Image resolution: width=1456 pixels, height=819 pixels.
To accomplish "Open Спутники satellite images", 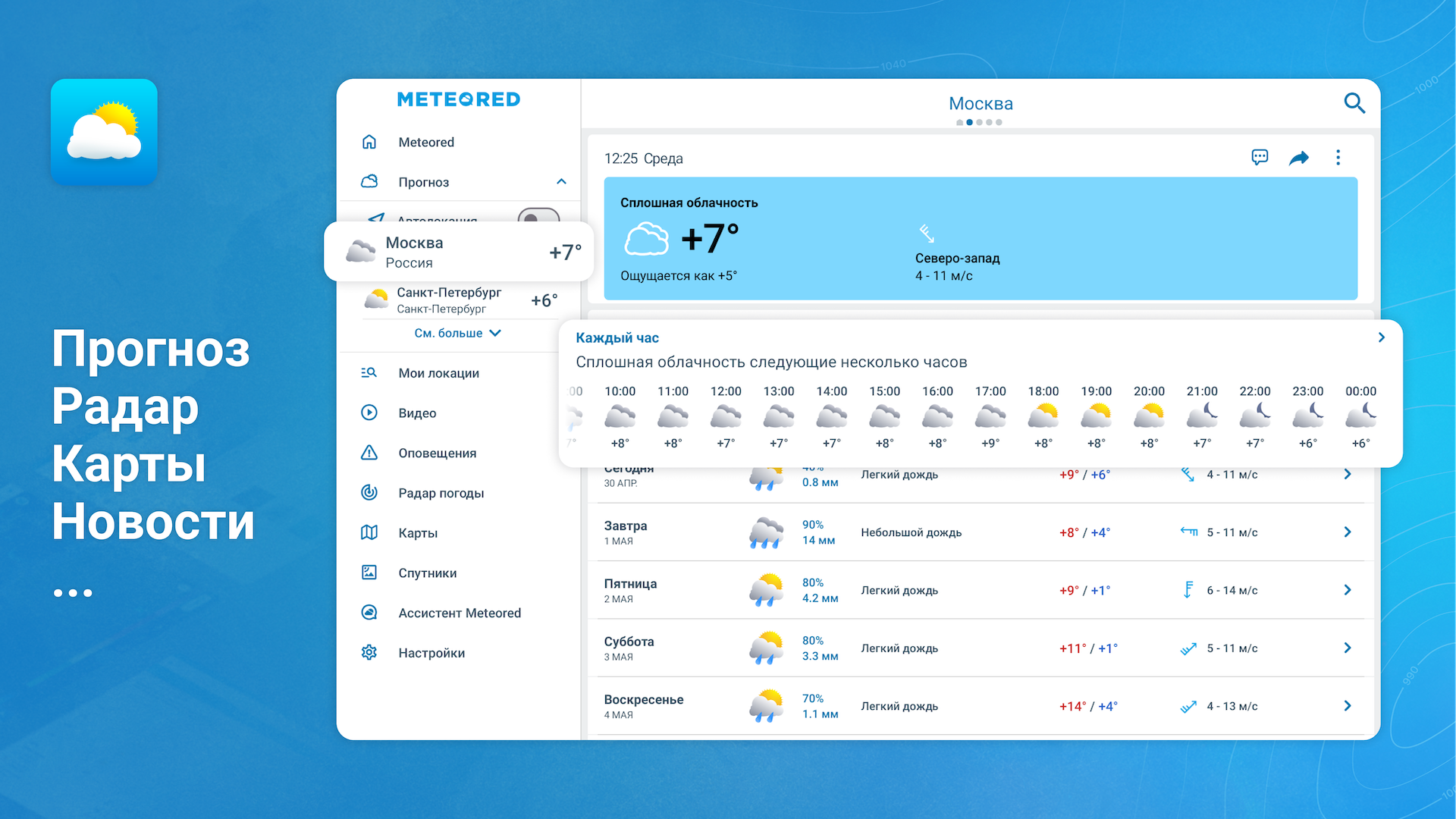I will click(427, 573).
